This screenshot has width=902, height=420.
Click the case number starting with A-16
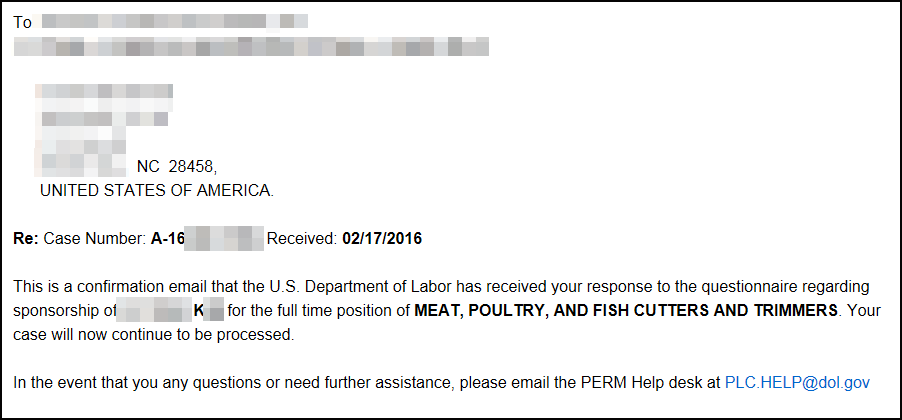pyautogui.click(x=207, y=238)
